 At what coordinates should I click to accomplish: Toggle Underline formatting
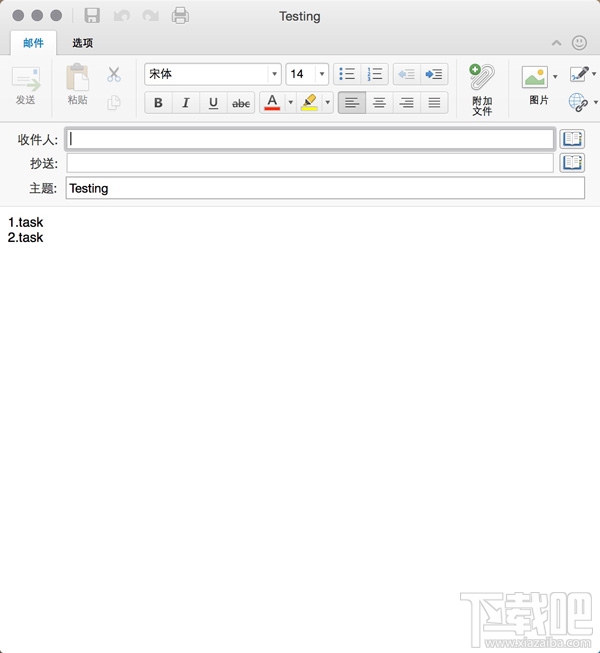213,102
